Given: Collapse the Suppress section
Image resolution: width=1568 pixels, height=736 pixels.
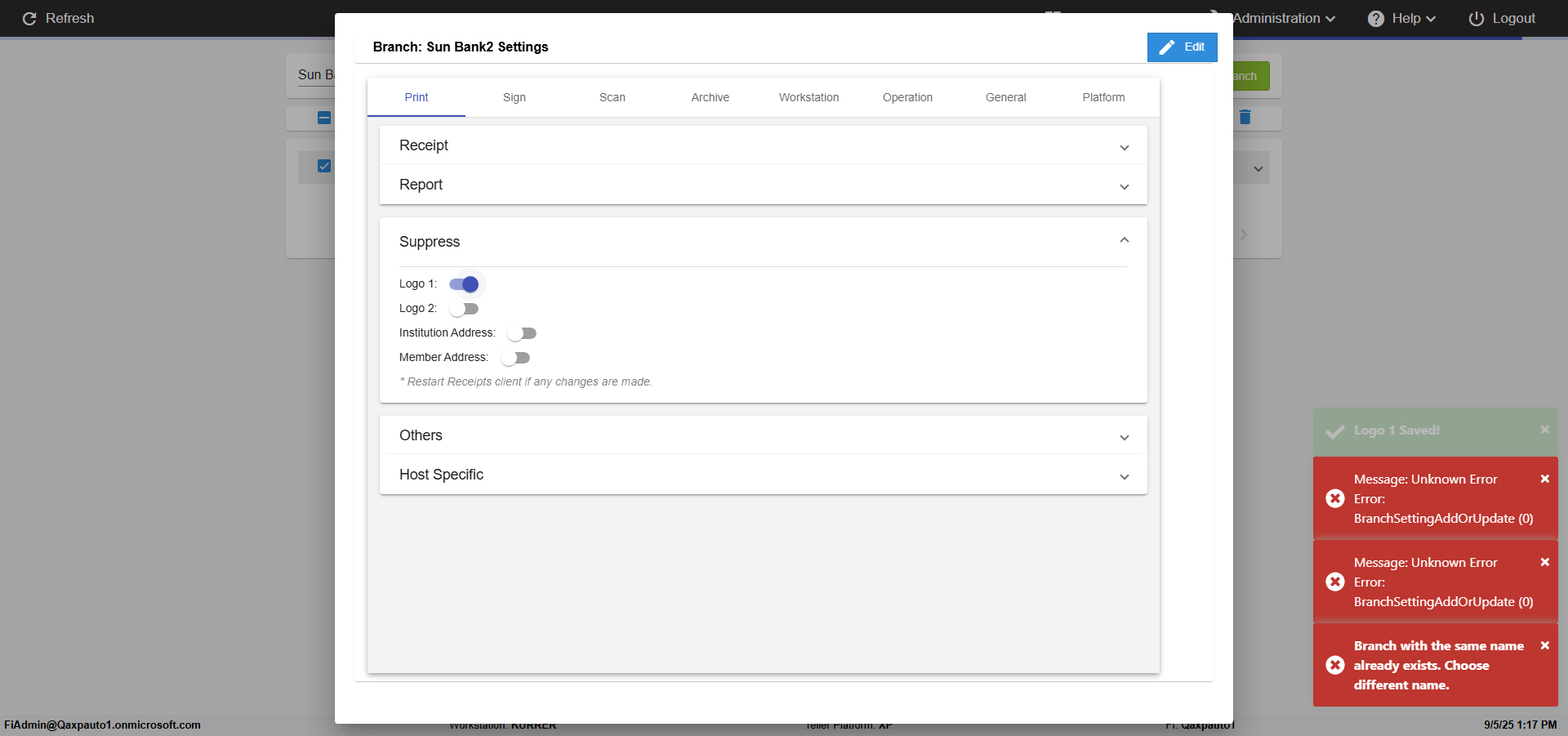Looking at the screenshot, I should pyautogui.click(x=1124, y=241).
